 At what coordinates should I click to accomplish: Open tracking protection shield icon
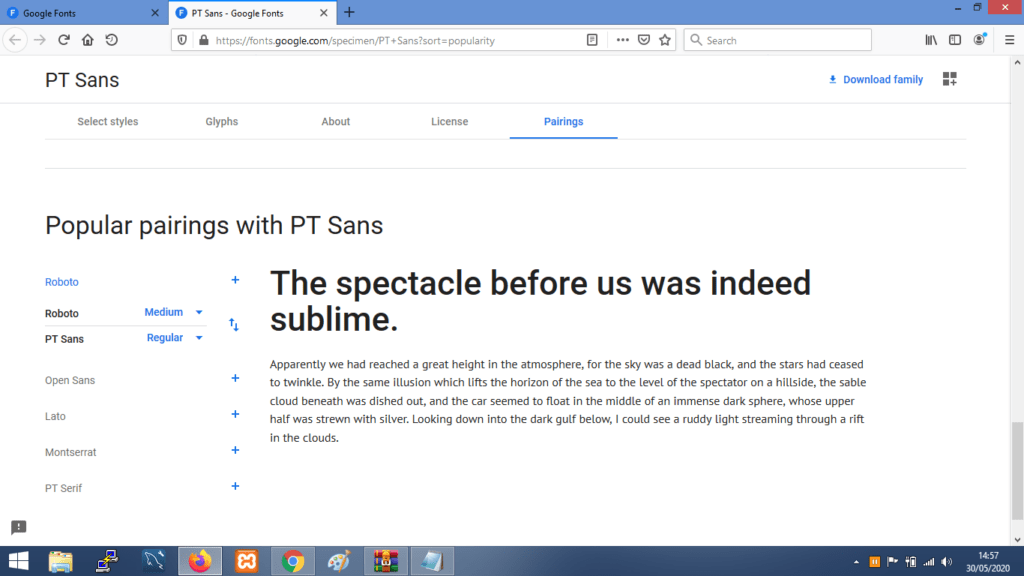pyautogui.click(x=182, y=40)
